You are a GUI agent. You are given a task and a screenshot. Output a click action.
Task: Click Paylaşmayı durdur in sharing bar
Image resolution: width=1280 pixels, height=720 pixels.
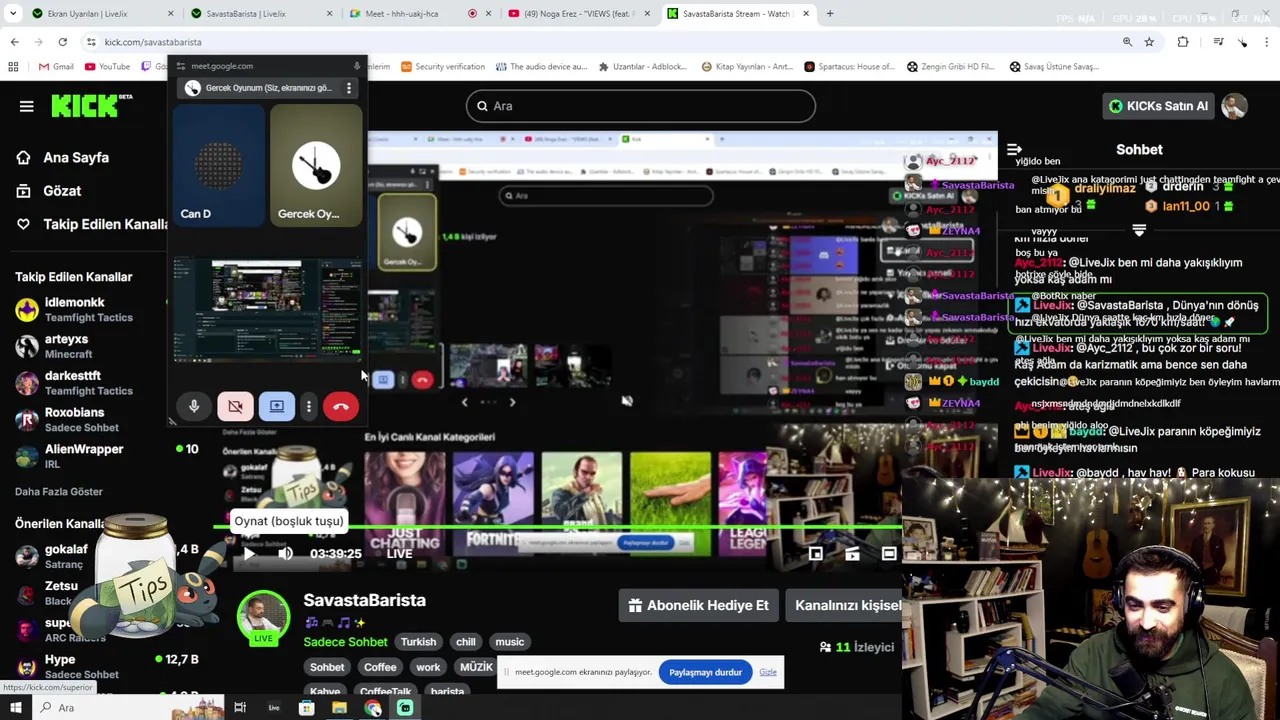(x=705, y=672)
